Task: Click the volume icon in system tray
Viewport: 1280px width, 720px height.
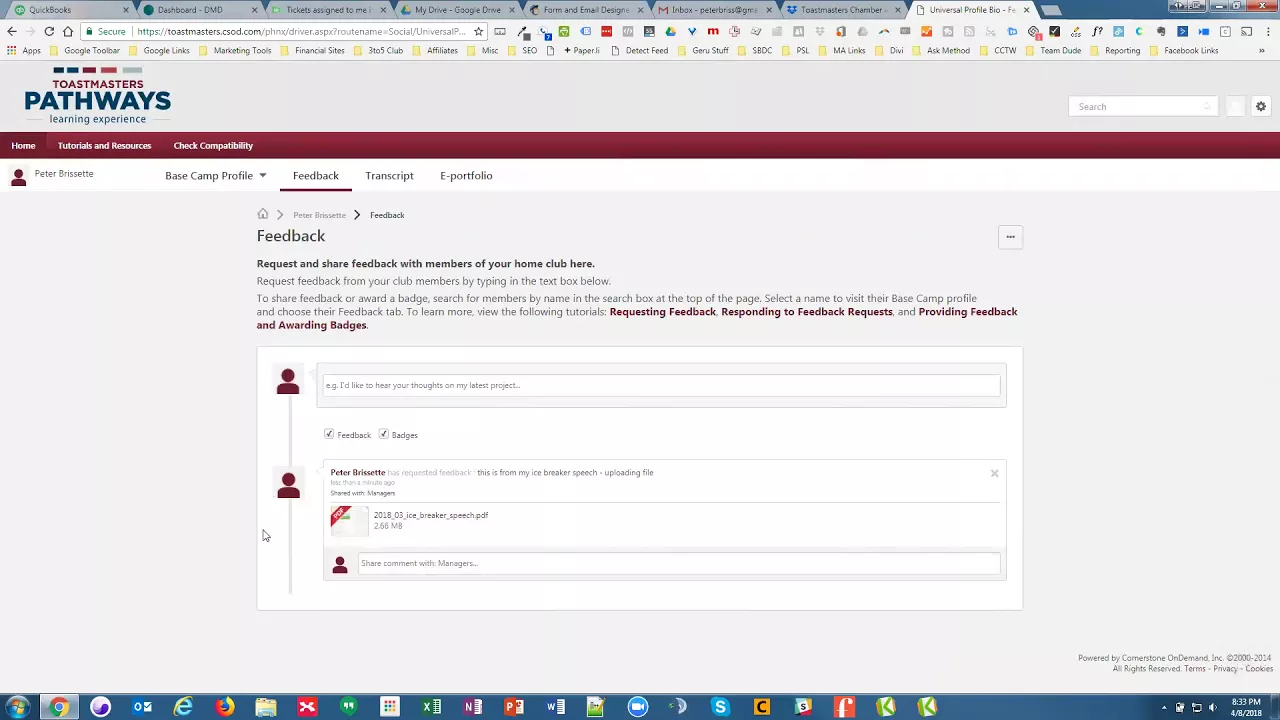Action: pos(1213,708)
